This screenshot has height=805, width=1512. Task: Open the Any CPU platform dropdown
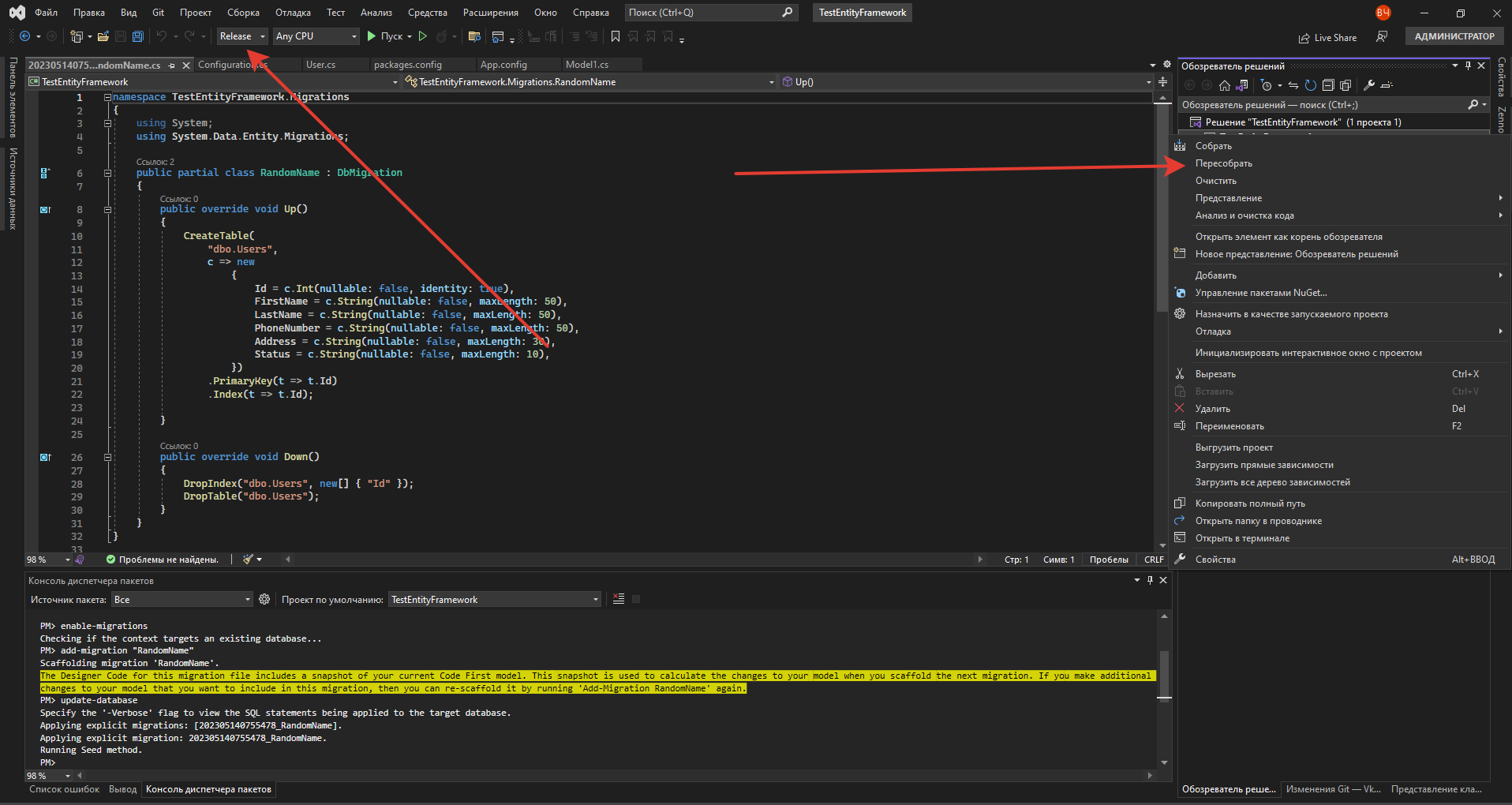click(x=316, y=36)
